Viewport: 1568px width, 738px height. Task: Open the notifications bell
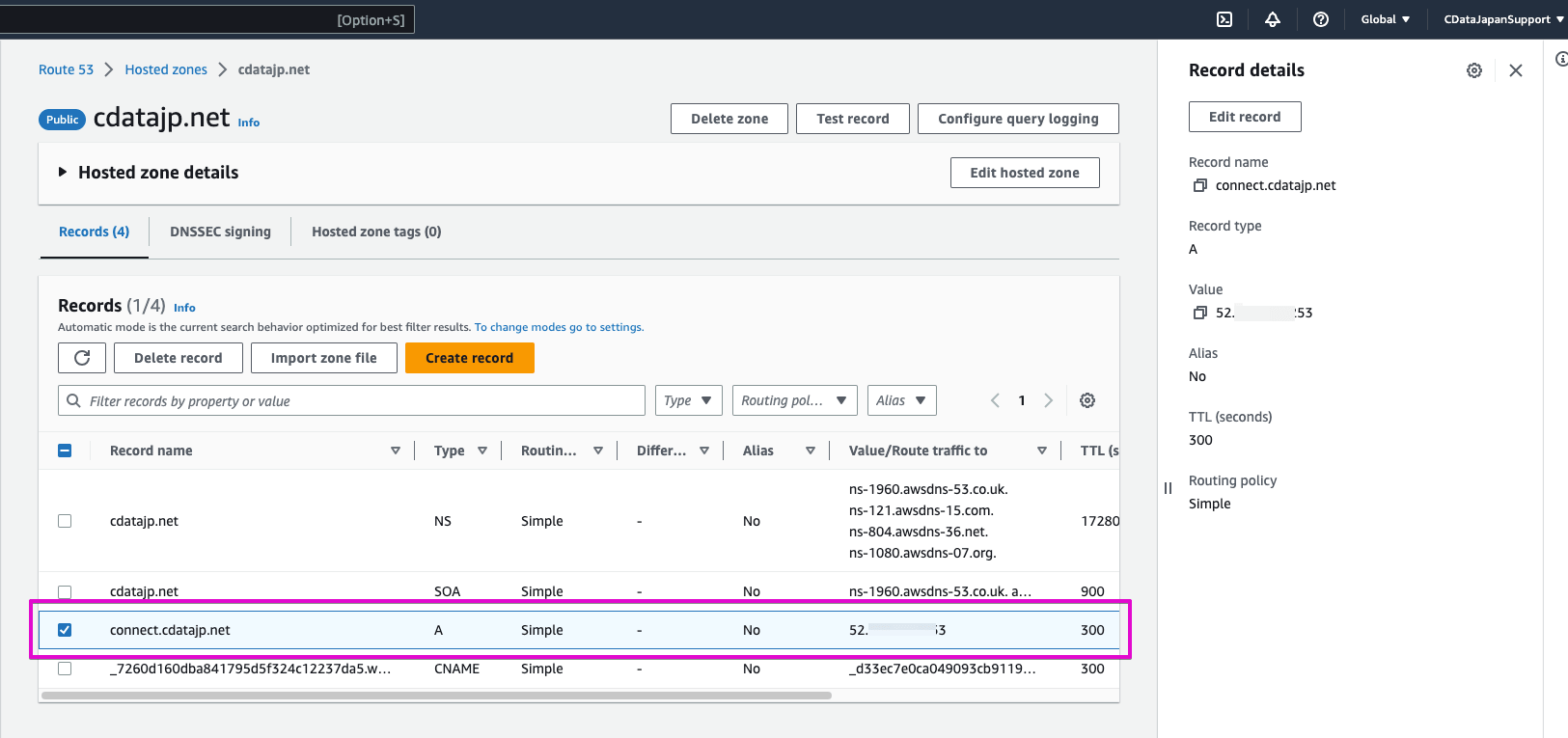[1273, 19]
